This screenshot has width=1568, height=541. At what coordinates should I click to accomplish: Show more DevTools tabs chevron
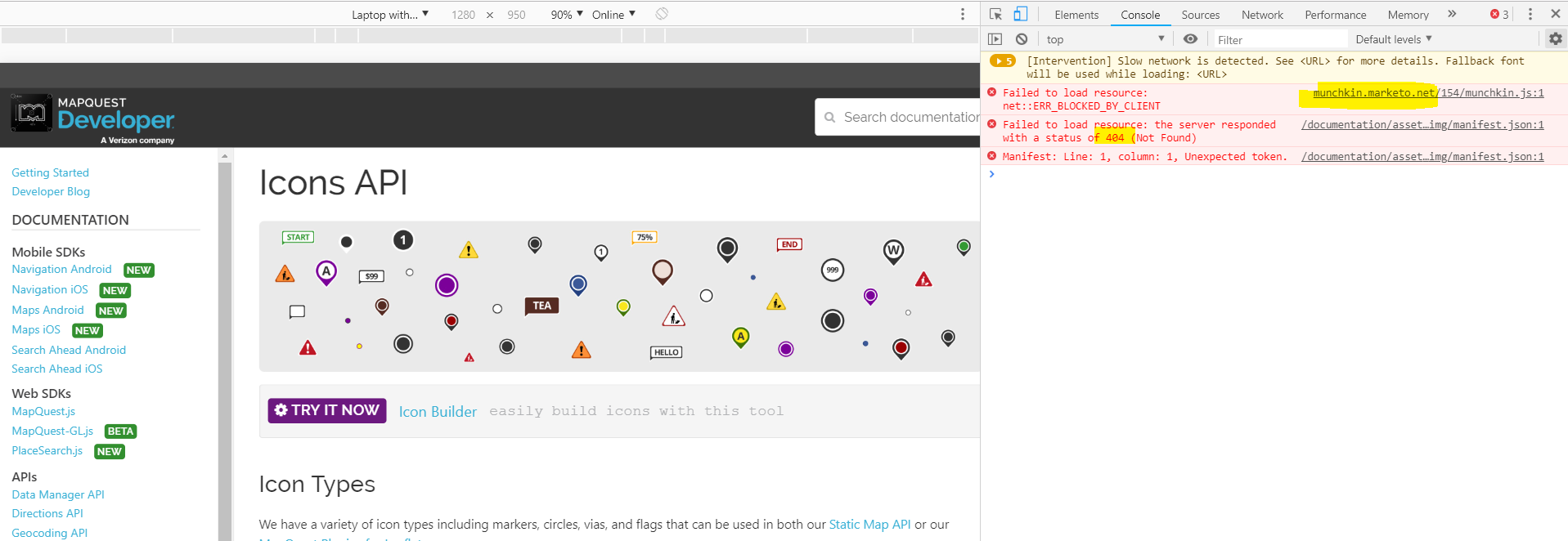(1452, 14)
